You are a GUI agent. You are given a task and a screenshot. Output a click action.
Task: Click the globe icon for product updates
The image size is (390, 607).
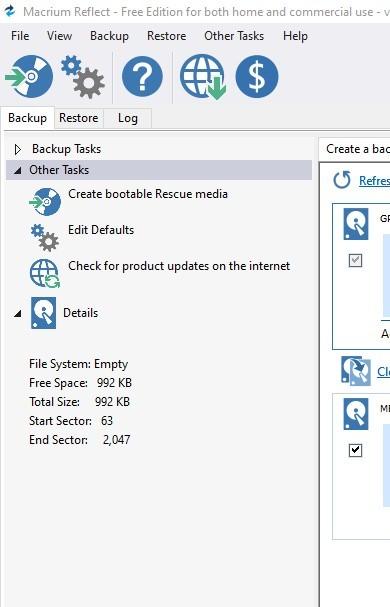pyautogui.click(x=45, y=274)
